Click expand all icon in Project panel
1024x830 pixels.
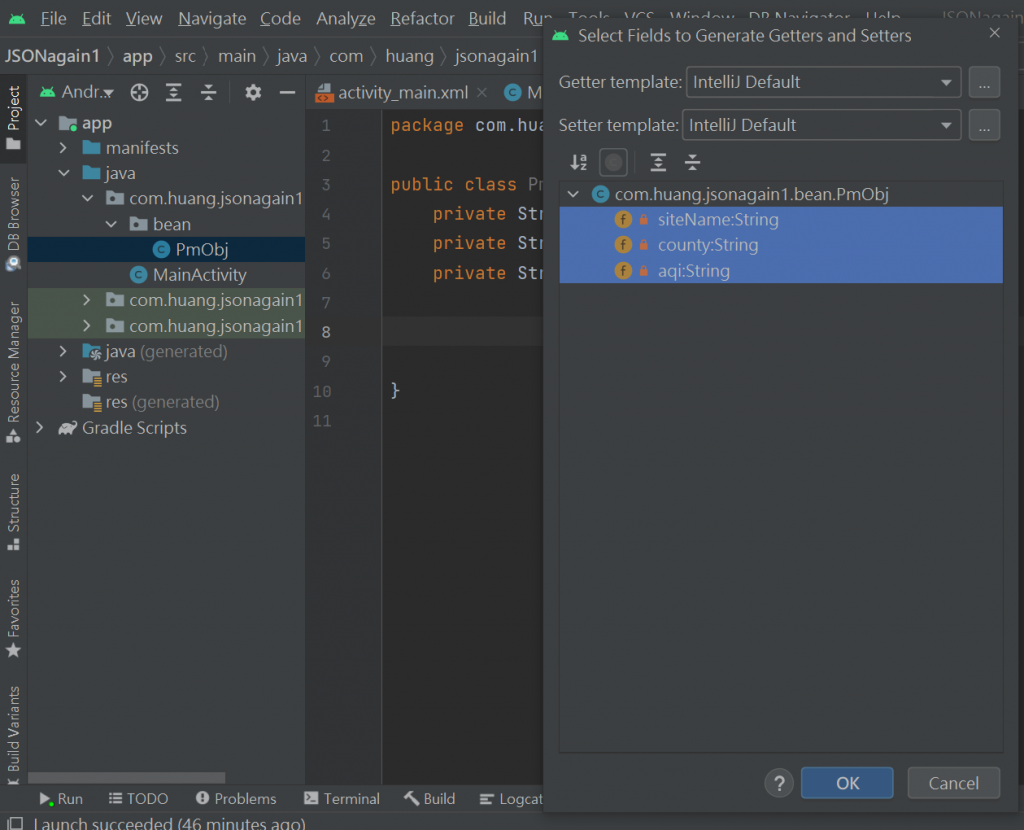(173, 93)
